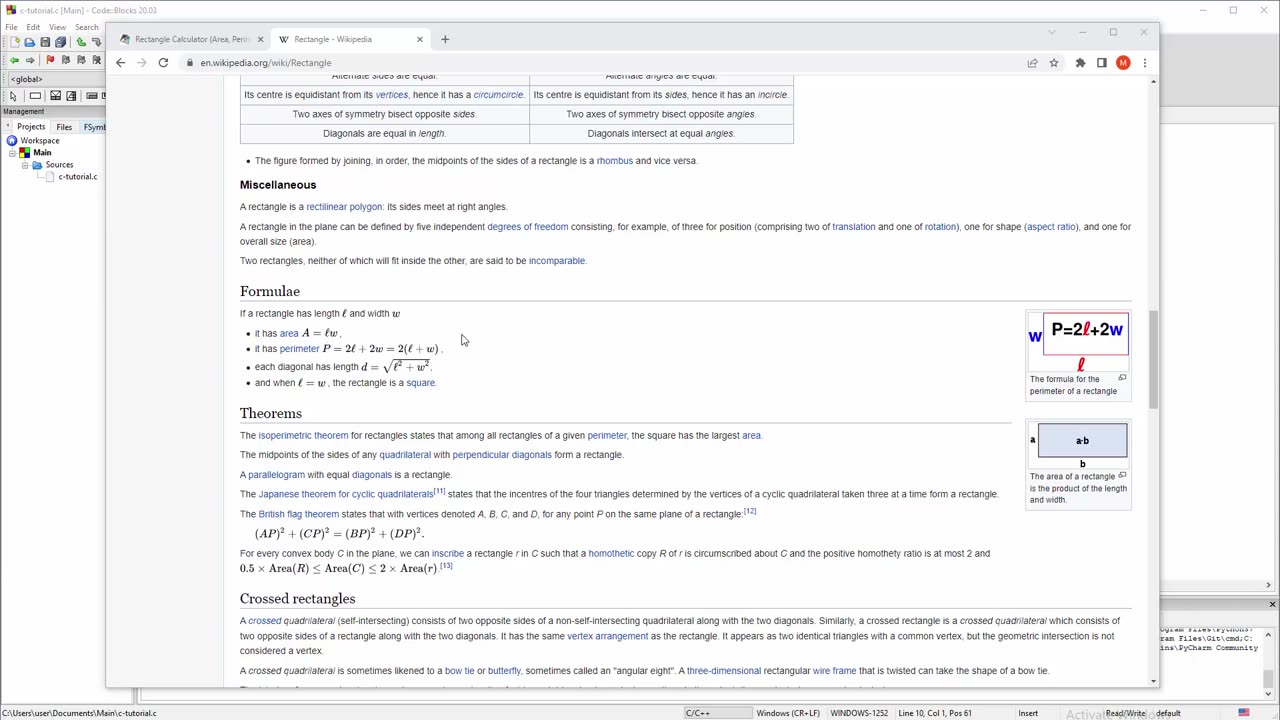Open the Chrome extensions puzzle icon
This screenshot has height=720, width=1280.
pyautogui.click(x=1080, y=63)
